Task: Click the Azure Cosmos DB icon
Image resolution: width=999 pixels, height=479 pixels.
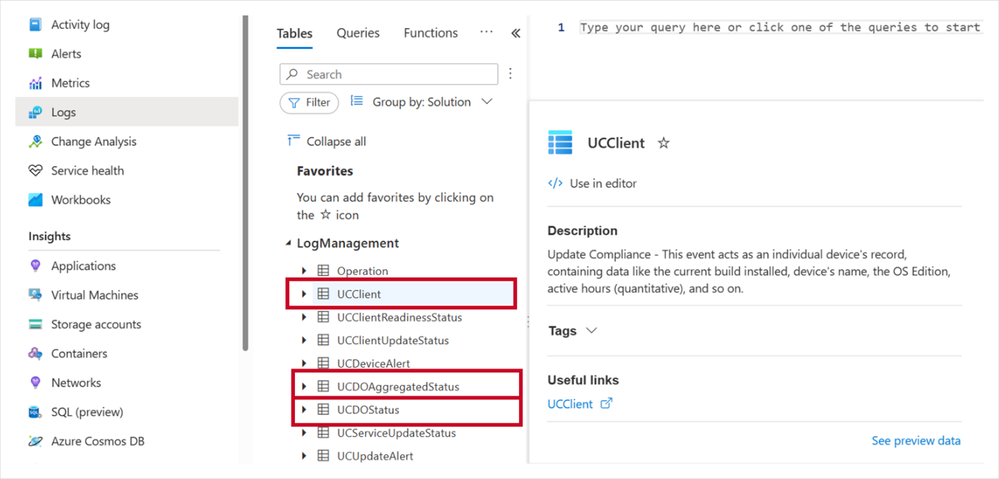Action: 36,441
